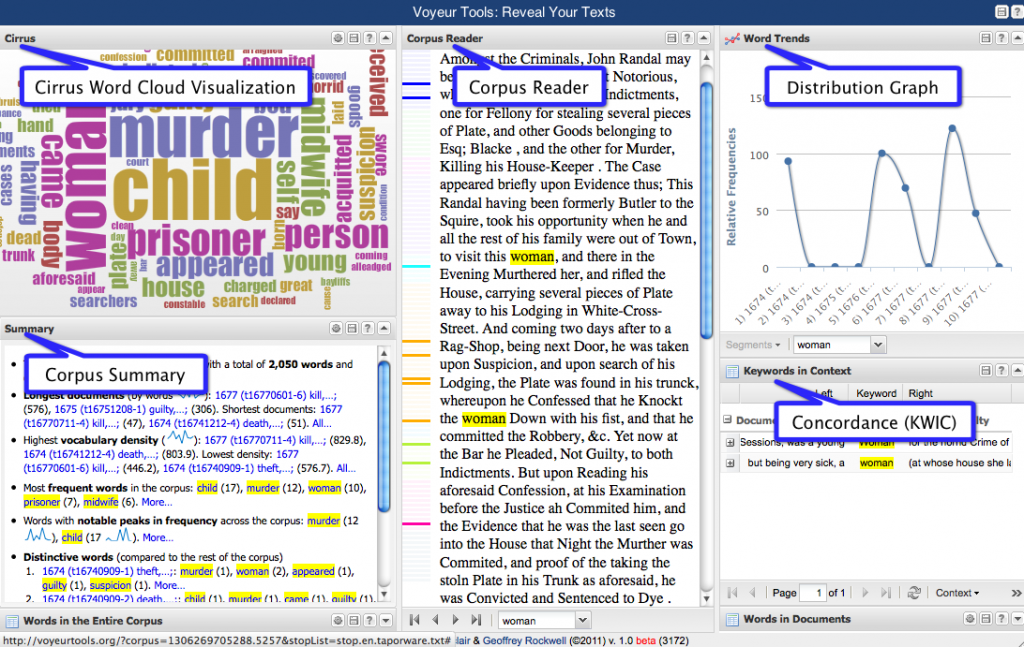
Task: Open Summary panel options gear
Action: pos(336,328)
